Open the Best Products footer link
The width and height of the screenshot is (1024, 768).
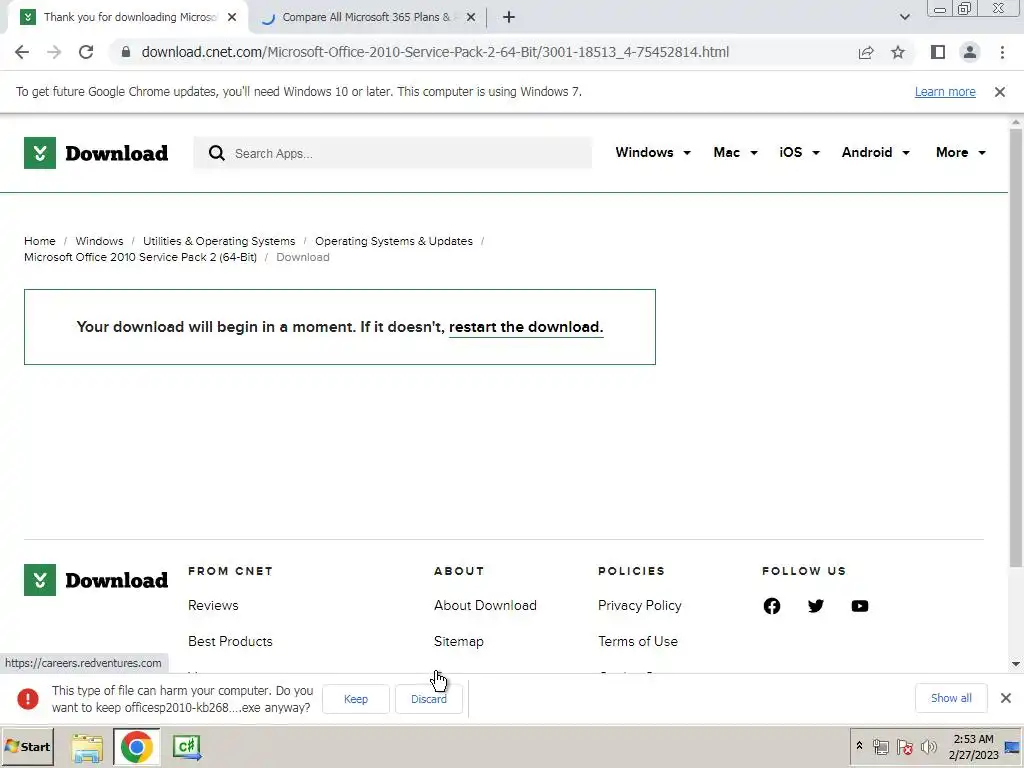pyautogui.click(x=230, y=641)
